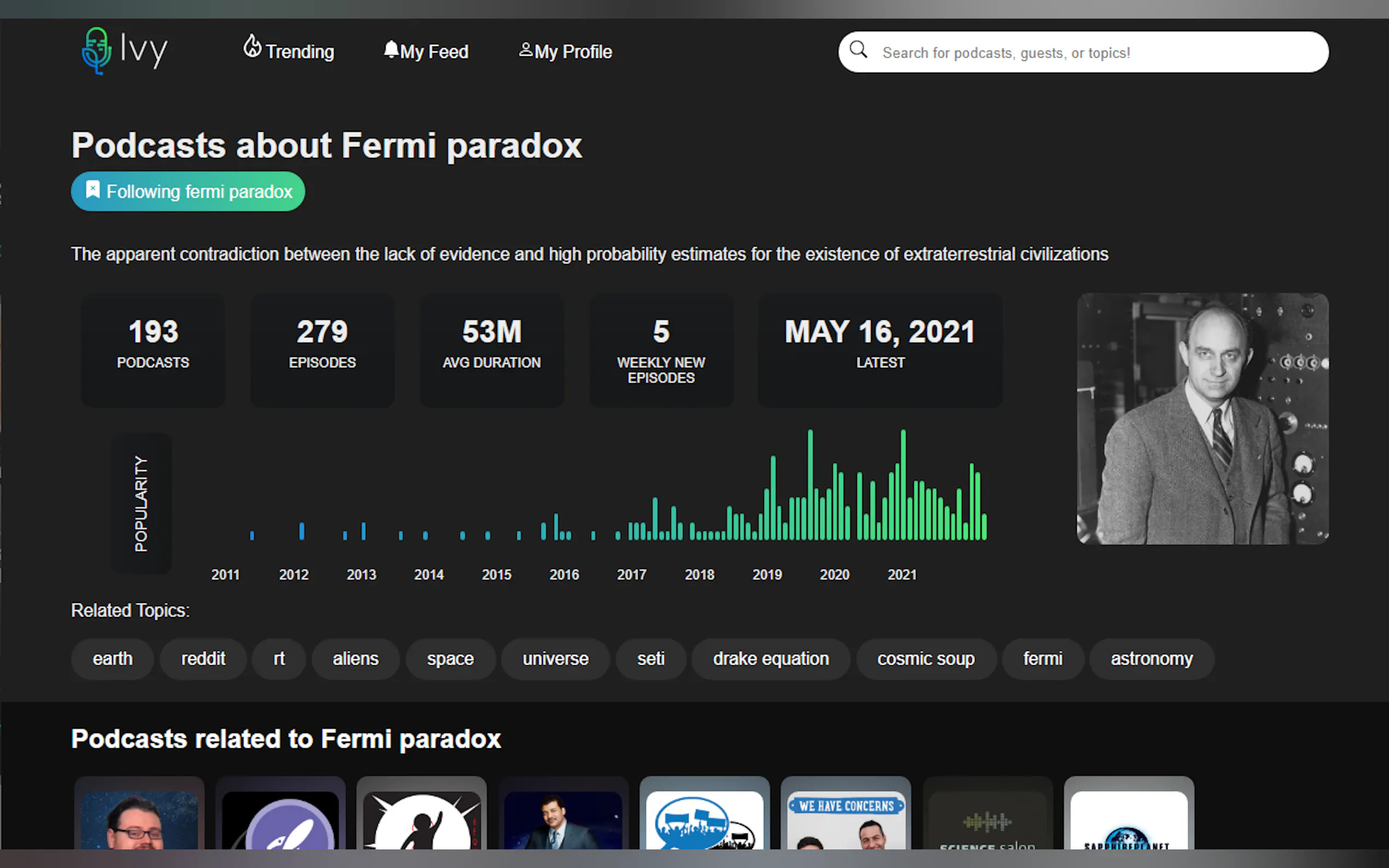This screenshot has height=868, width=1389.
Task: Click the Enrico Fermi portrait photo
Action: tap(1203, 419)
